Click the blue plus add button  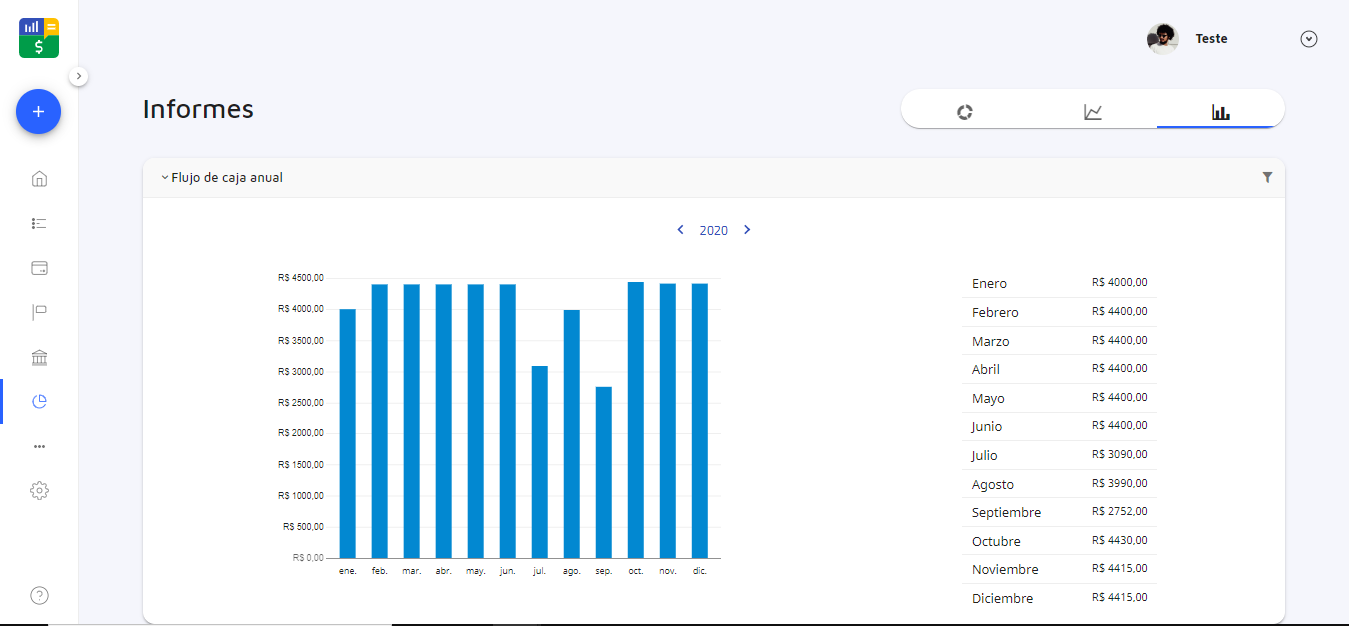[38, 112]
